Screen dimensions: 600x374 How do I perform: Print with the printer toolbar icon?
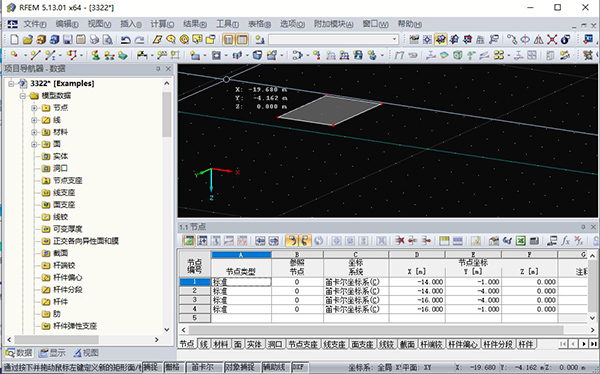click(x=95, y=39)
